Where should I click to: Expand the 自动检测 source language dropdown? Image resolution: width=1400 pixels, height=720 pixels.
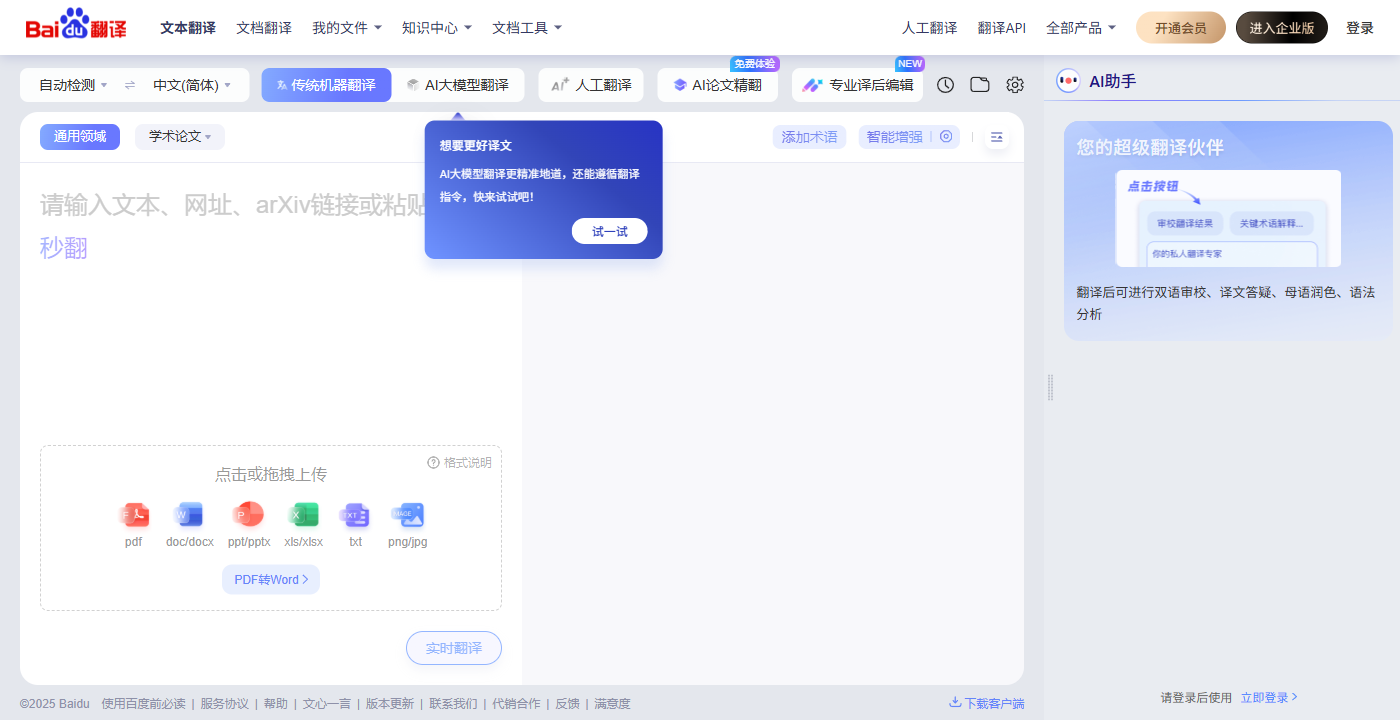73,86
